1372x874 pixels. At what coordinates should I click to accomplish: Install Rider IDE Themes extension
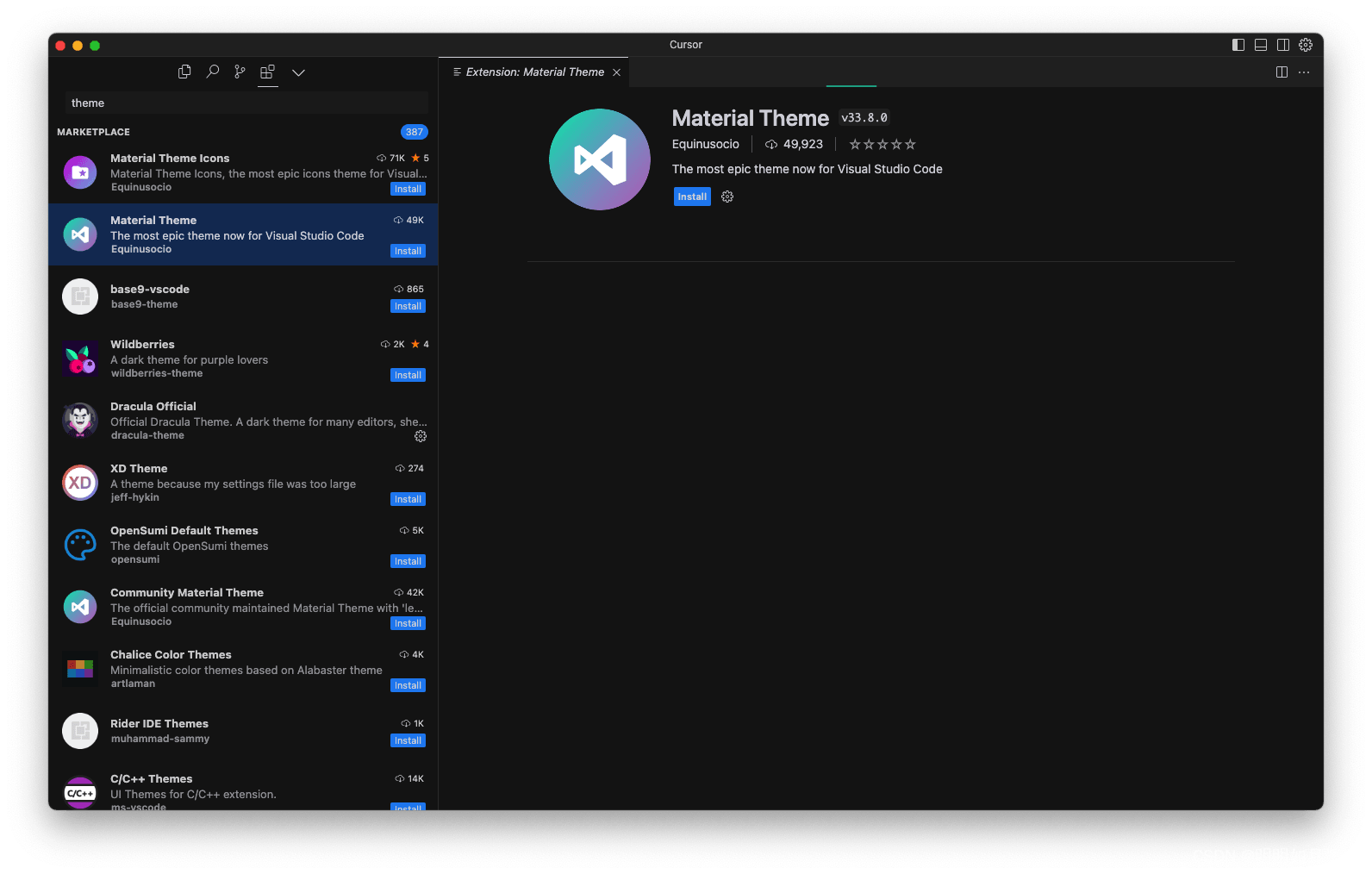[x=408, y=740]
